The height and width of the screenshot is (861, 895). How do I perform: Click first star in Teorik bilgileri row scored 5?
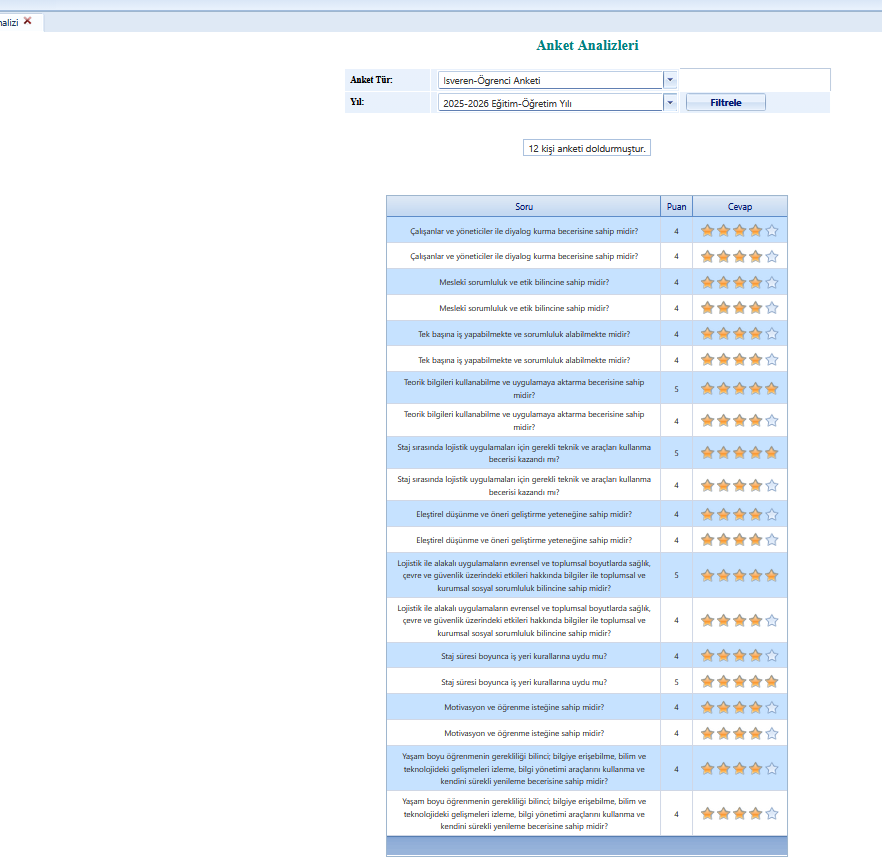[x=707, y=389]
